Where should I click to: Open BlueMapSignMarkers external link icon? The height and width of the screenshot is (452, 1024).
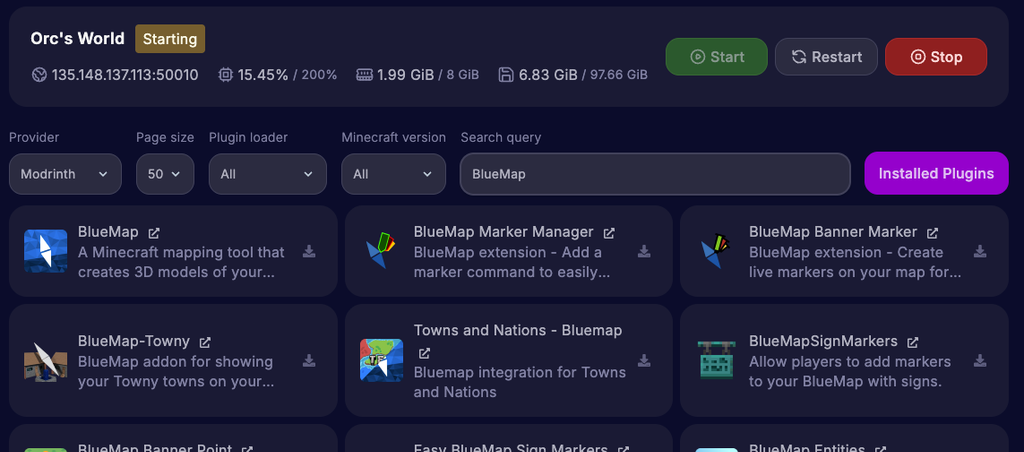point(913,342)
